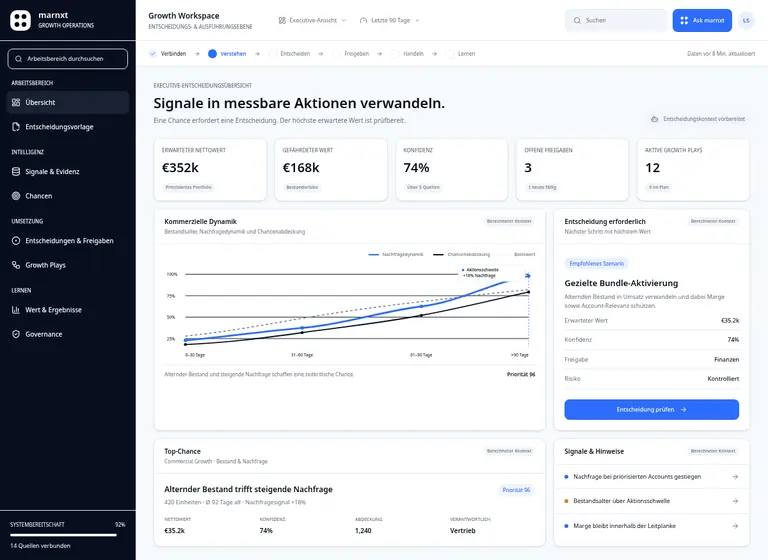The height and width of the screenshot is (560, 768).
Task: Click the Offene Freigaben card showing 3
Action: [572, 170]
